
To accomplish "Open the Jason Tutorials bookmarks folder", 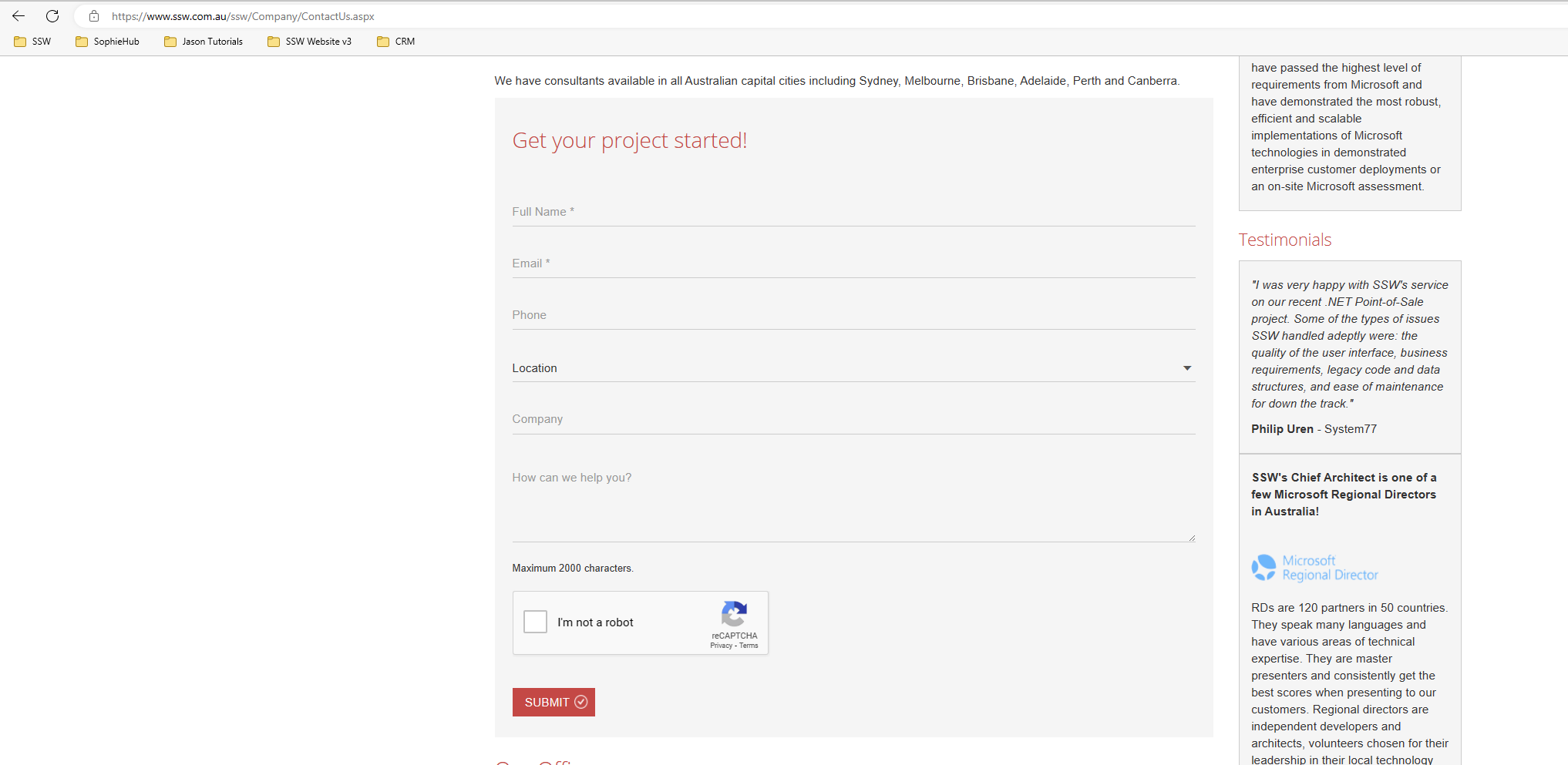I will point(203,42).
